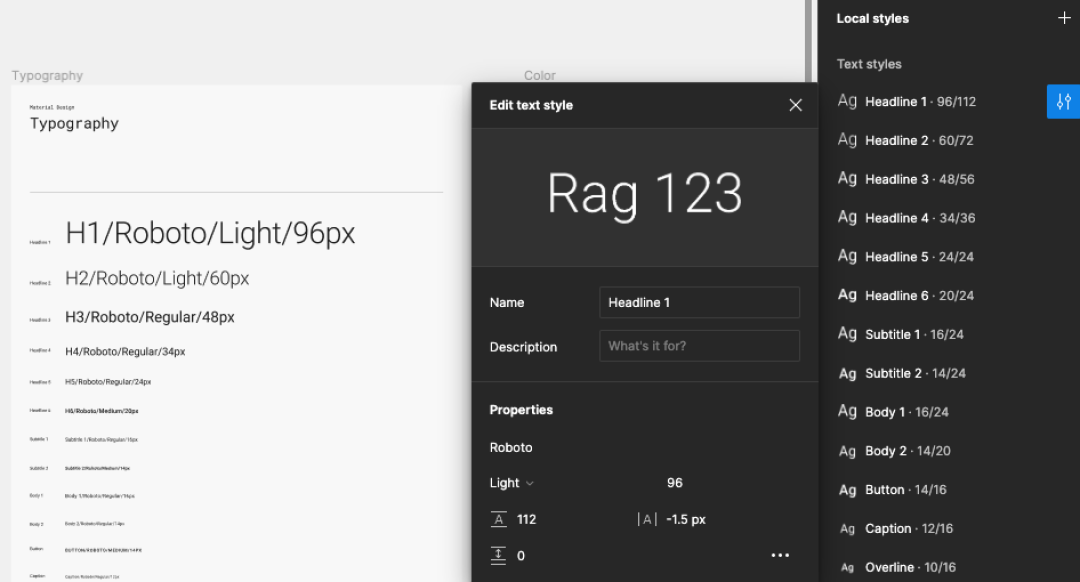1080x582 pixels.
Task: Click the blue edit style settings icon
Action: [1063, 101]
